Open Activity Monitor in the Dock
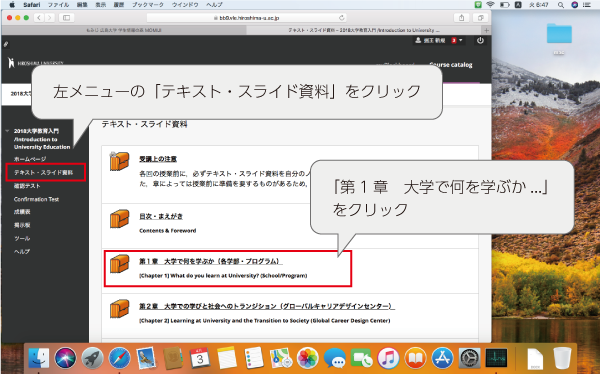Screen dimensions: 600x374 point(496,358)
